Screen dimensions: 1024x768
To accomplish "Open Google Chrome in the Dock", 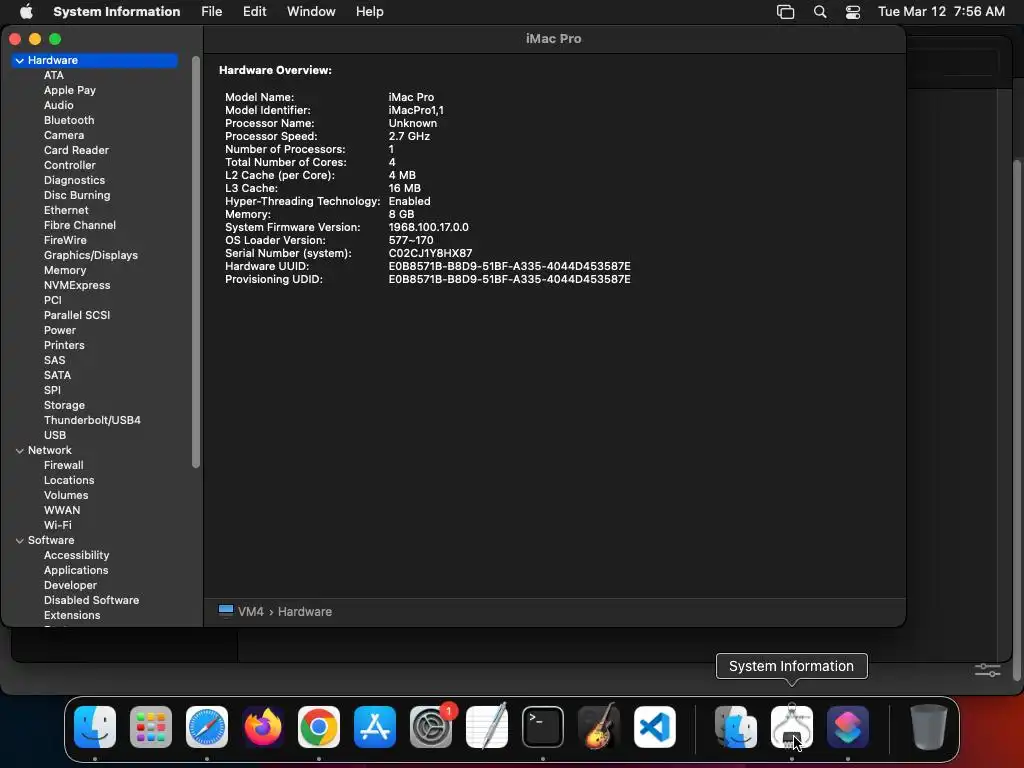I will pos(319,727).
